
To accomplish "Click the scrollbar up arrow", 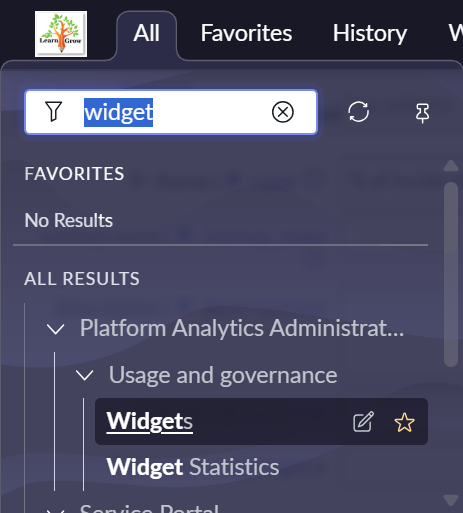I will (451, 166).
